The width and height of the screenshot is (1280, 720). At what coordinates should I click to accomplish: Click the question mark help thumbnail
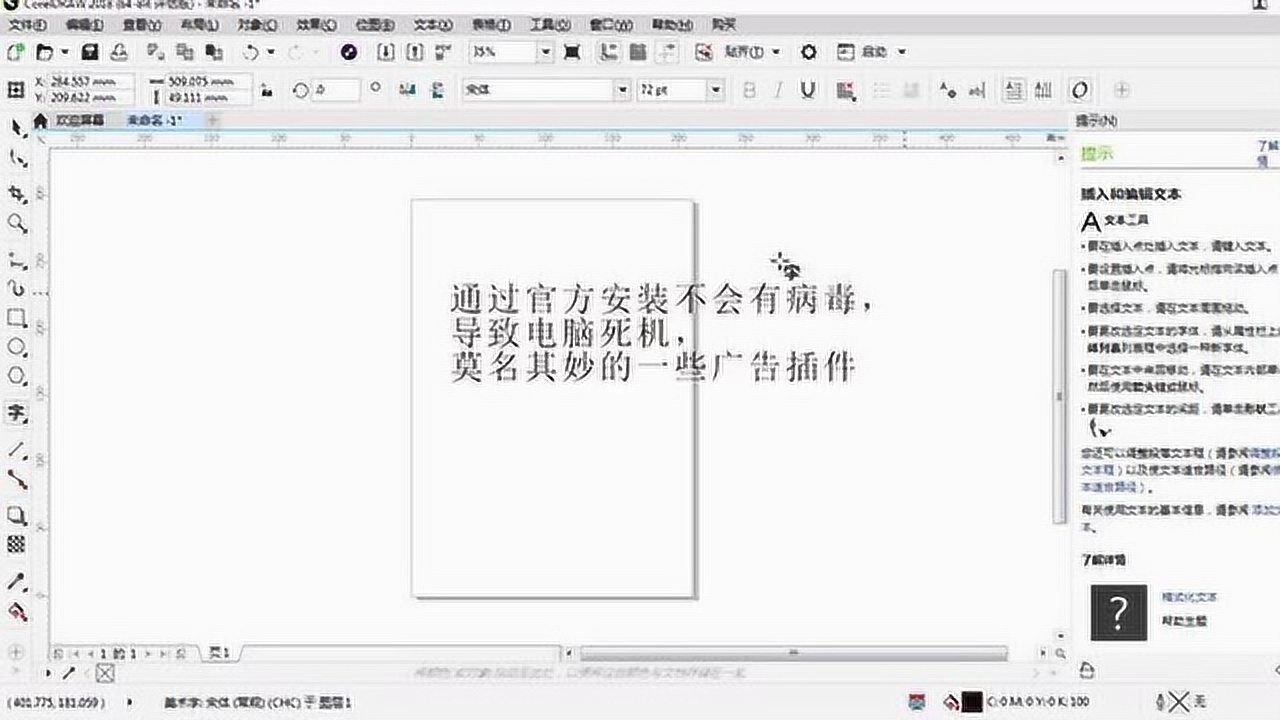(x=1118, y=612)
